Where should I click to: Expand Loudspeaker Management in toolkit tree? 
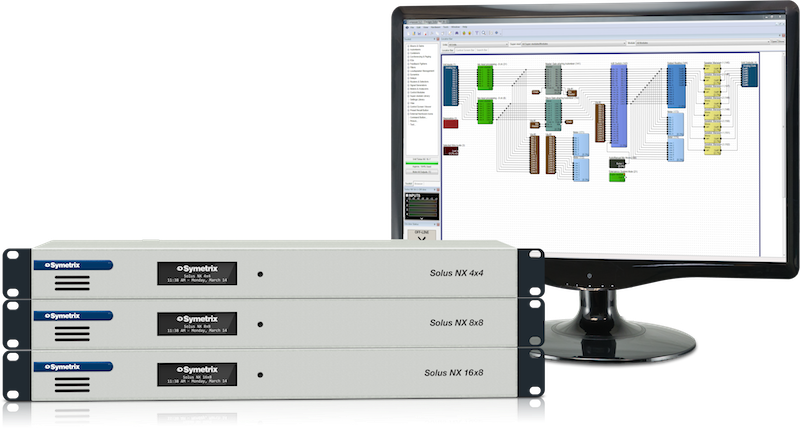pyautogui.click(x=408, y=71)
